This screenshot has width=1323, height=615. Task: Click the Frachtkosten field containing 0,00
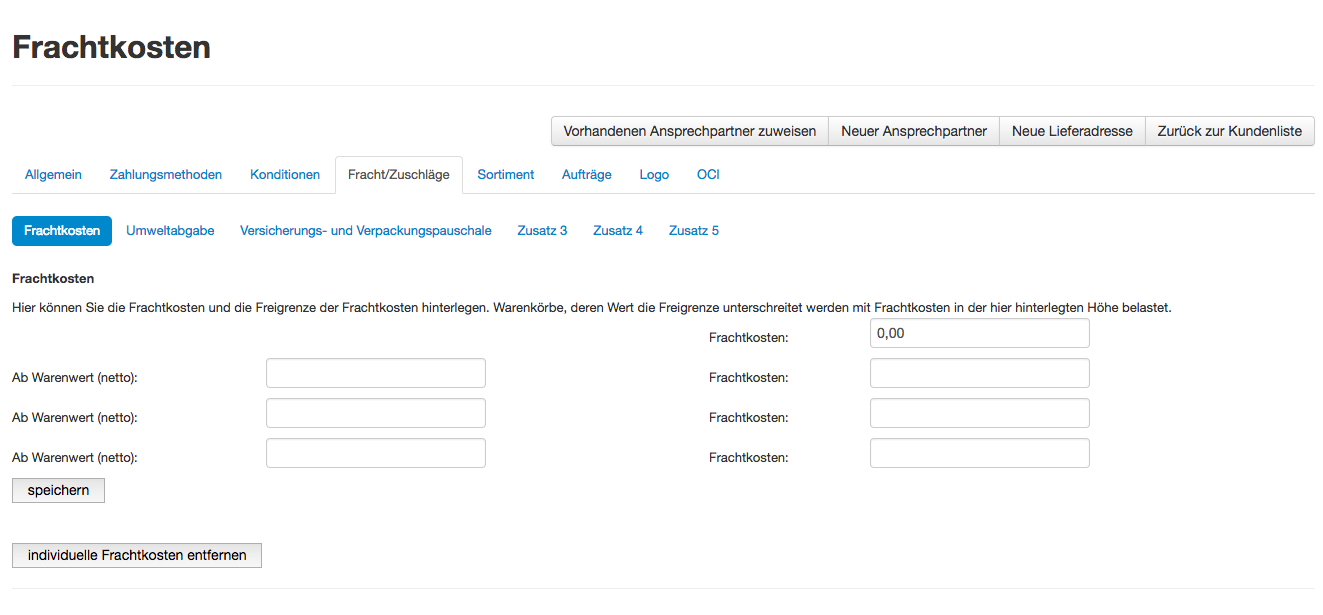point(979,334)
